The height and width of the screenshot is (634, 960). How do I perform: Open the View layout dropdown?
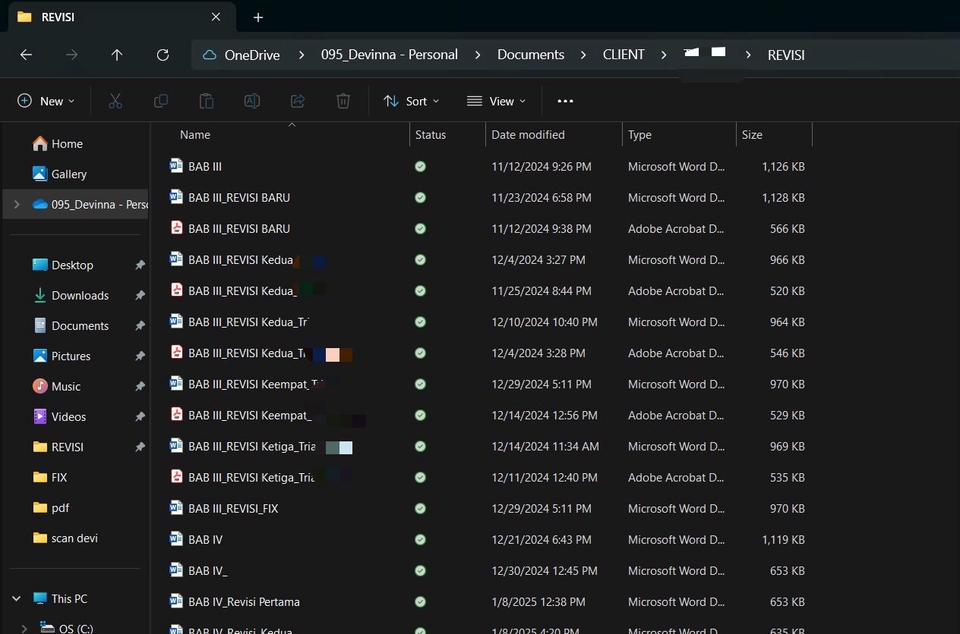click(496, 101)
